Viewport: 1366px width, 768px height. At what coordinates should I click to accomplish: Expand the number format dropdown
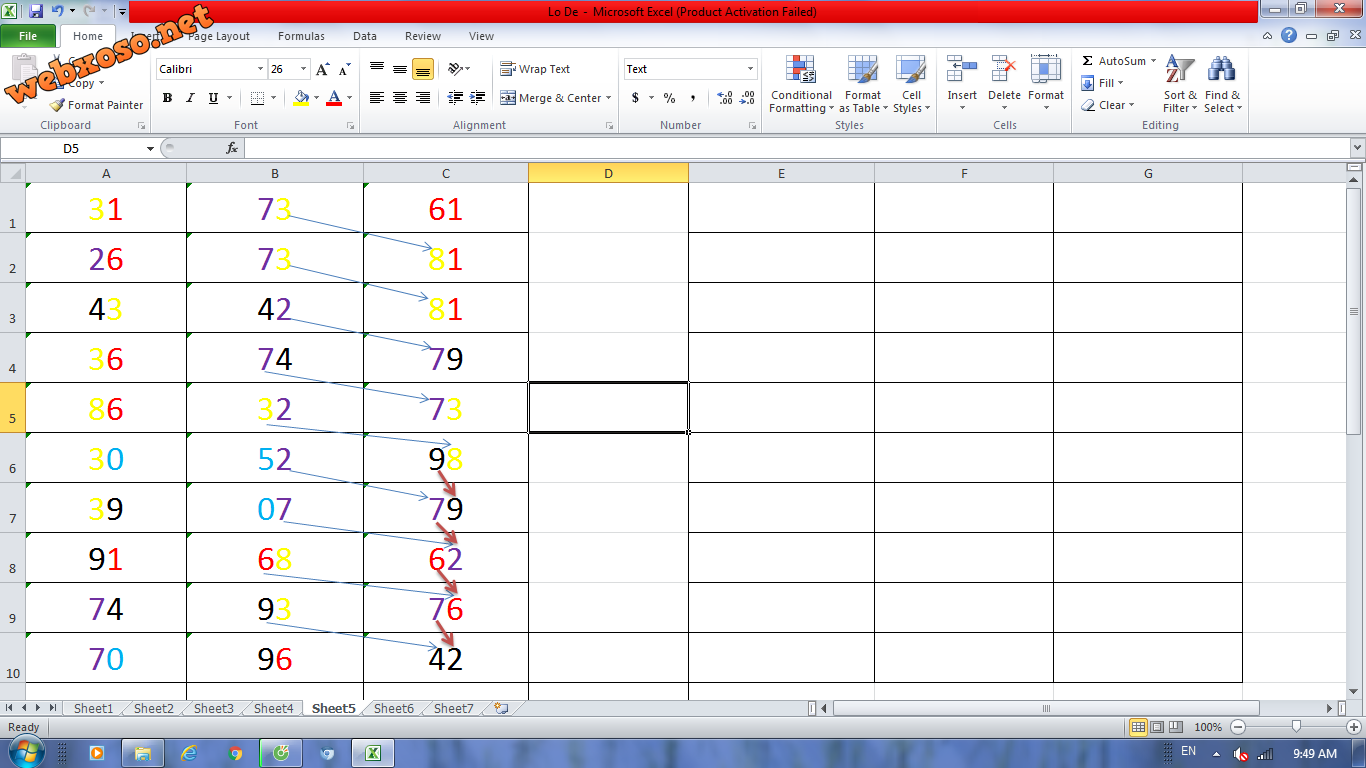(x=750, y=69)
